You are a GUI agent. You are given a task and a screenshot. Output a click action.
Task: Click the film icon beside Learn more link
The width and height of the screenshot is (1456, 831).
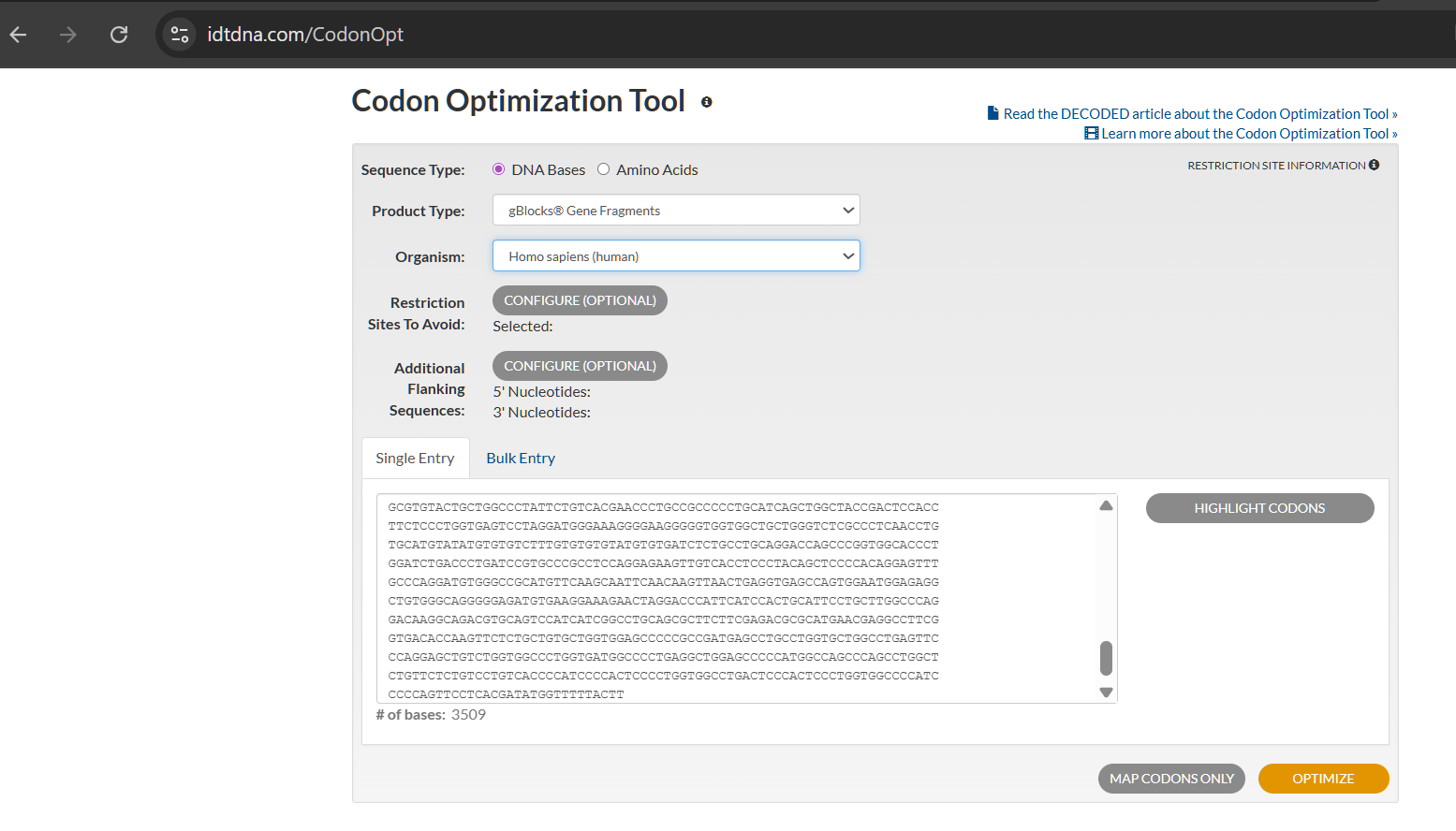(x=1091, y=133)
